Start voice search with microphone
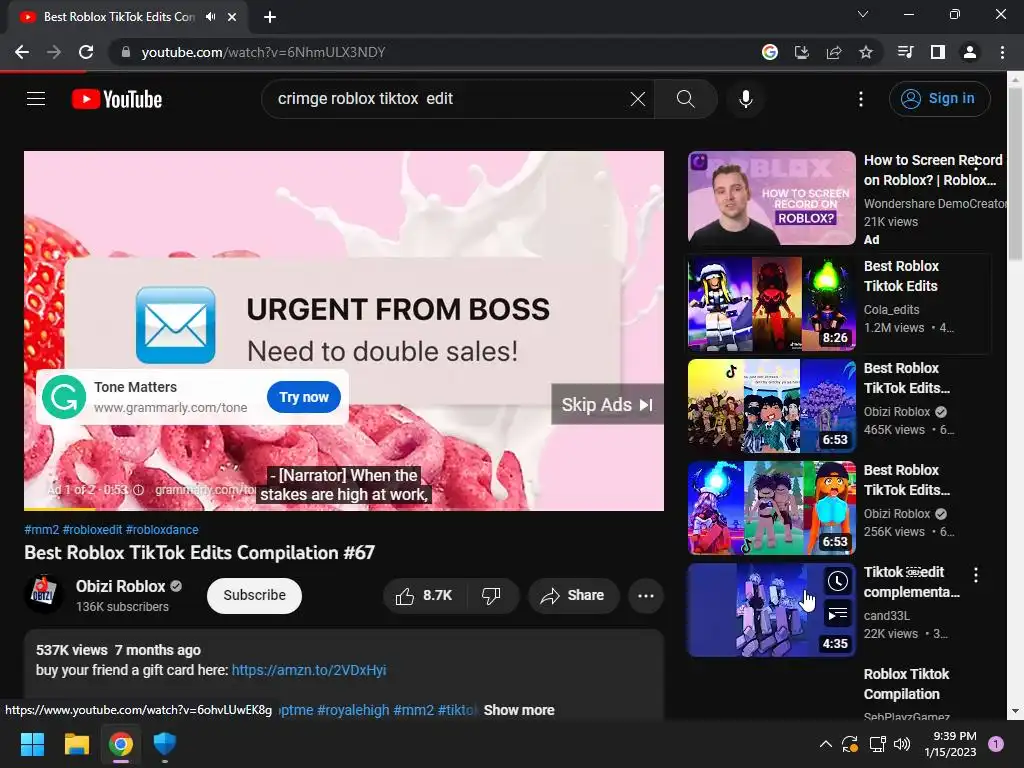Viewport: 1024px width, 768px height. tap(745, 99)
